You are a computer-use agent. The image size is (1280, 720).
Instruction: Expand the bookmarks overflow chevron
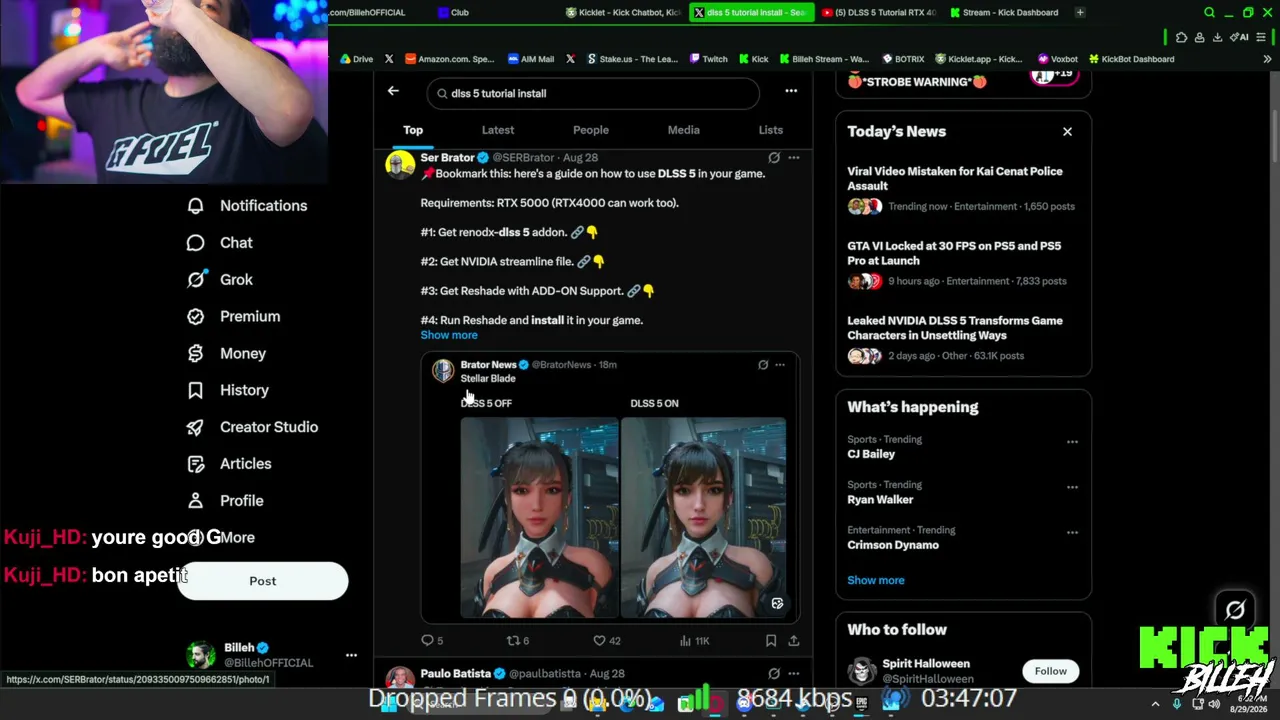pyautogui.click(x=1269, y=59)
